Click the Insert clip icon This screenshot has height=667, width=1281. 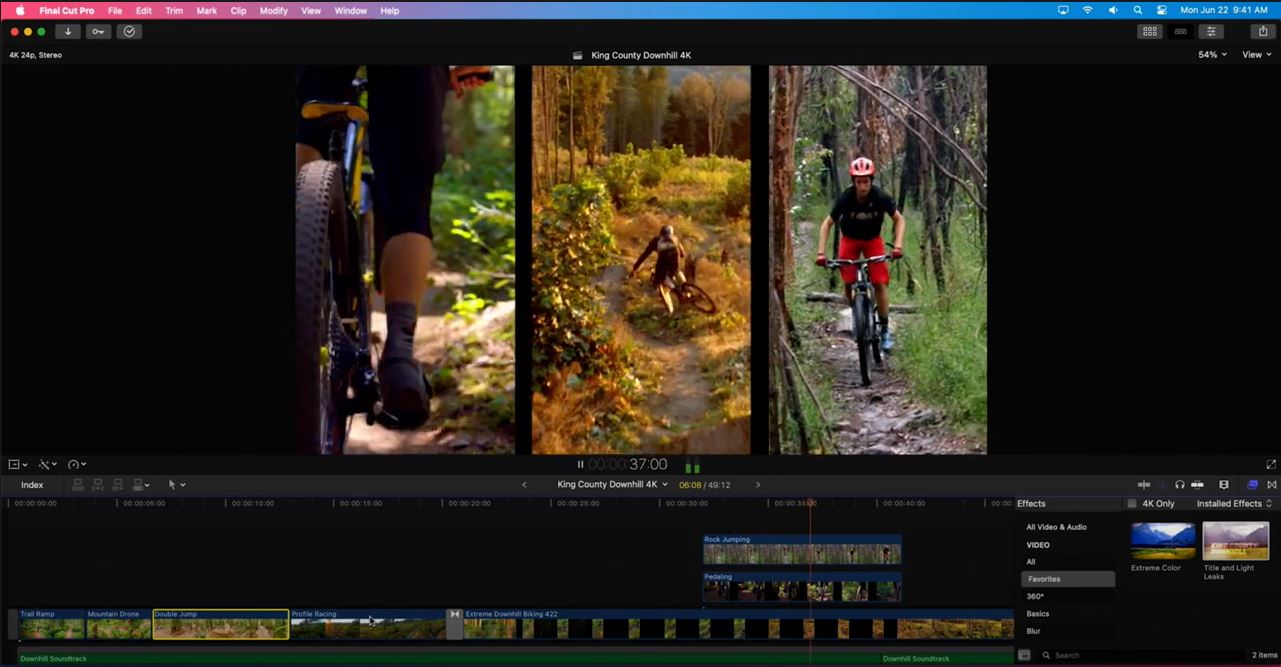pyautogui.click(x=98, y=485)
